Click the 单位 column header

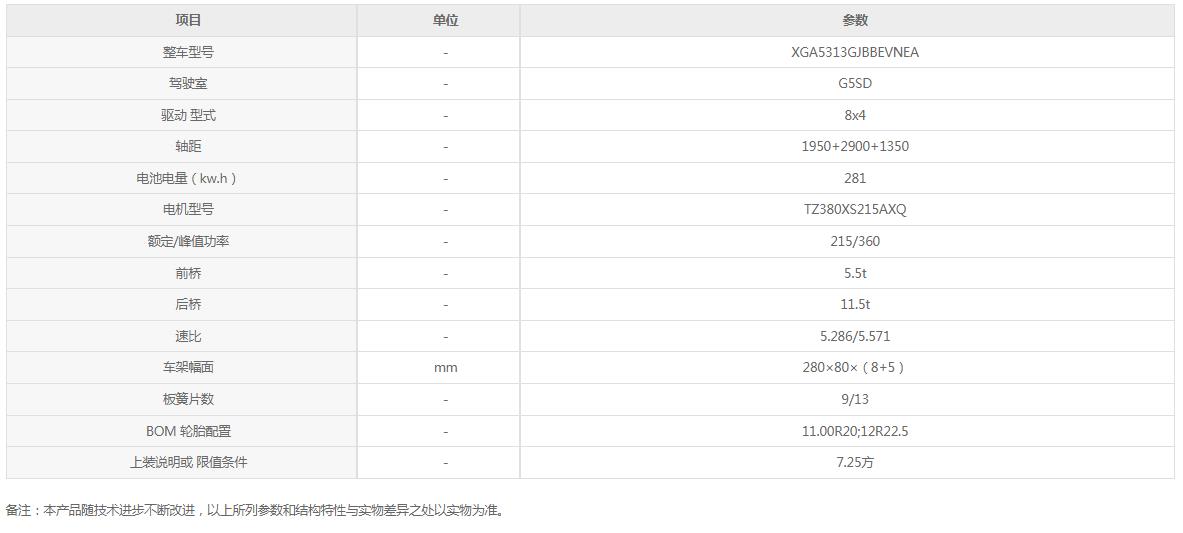pyautogui.click(x=445, y=20)
